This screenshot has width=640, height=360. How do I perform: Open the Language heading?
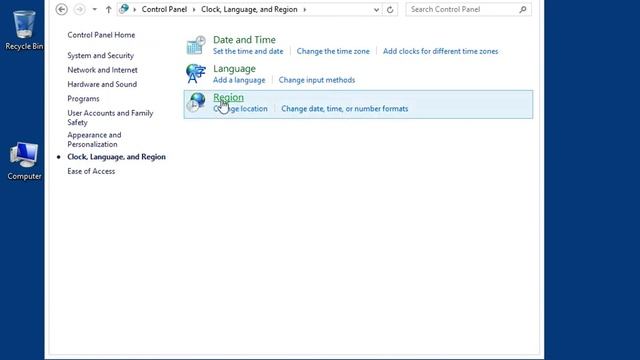click(x=234, y=69)
